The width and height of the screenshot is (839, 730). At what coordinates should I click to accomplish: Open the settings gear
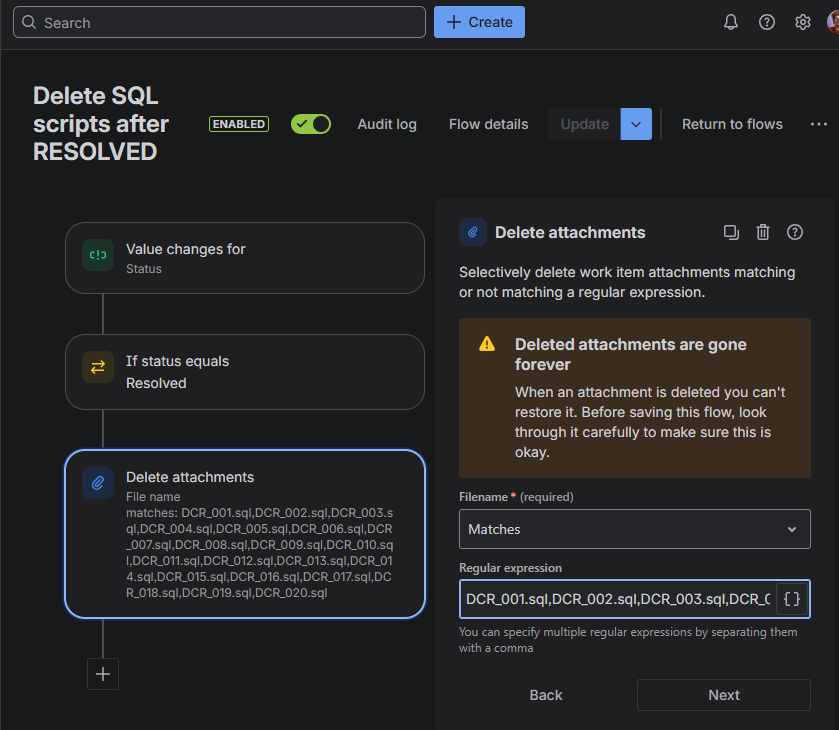[803, 22]
